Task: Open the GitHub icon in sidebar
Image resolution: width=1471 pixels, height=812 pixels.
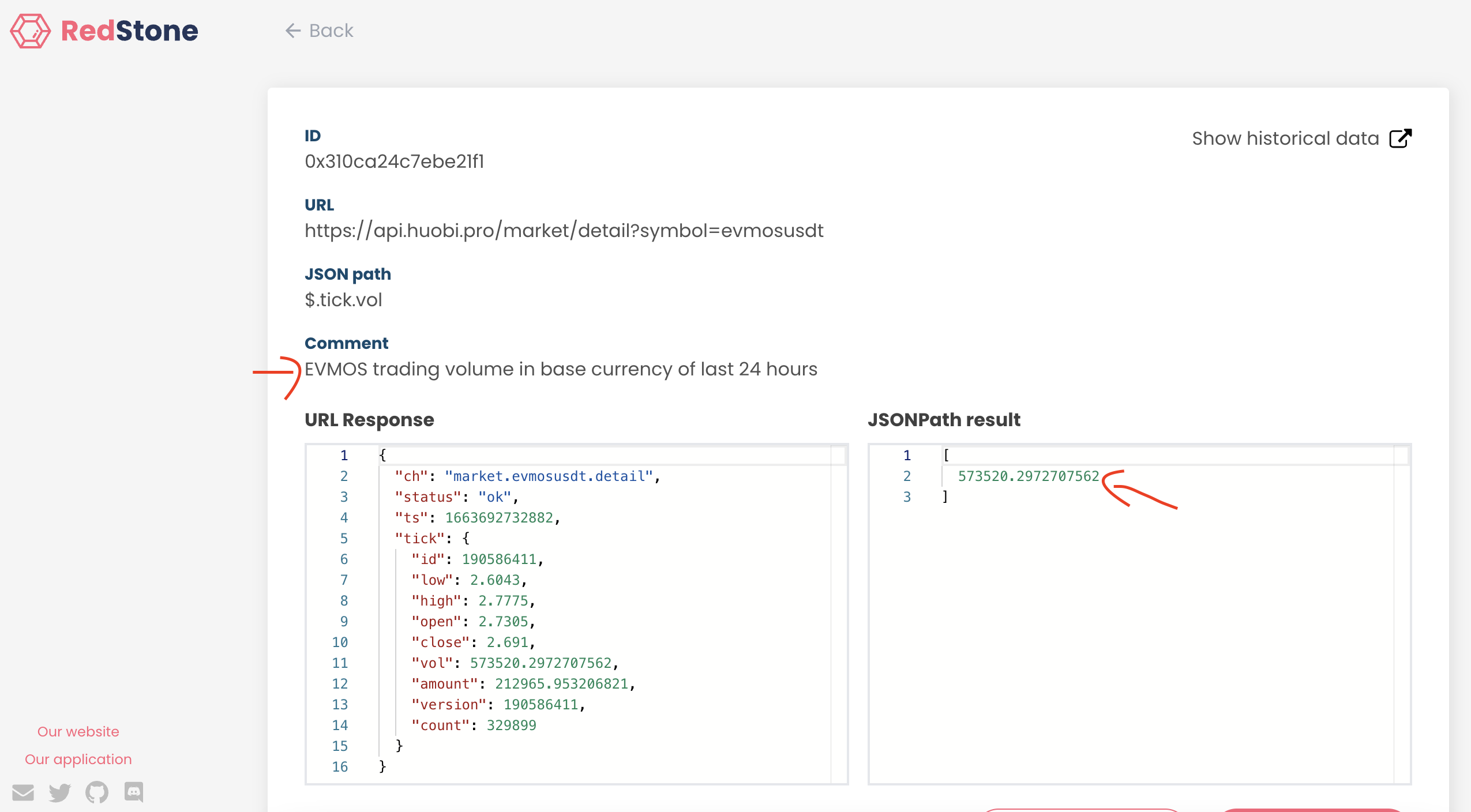Action: click(x=97, y=792)
